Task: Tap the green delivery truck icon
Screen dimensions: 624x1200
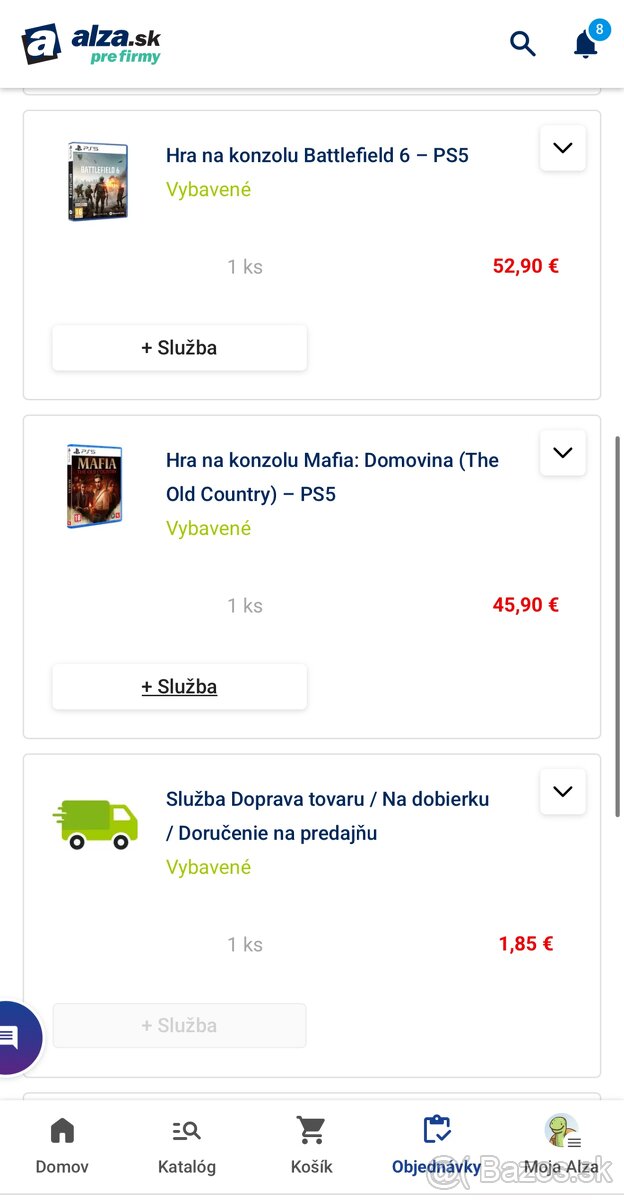Action: pos(95,824)
